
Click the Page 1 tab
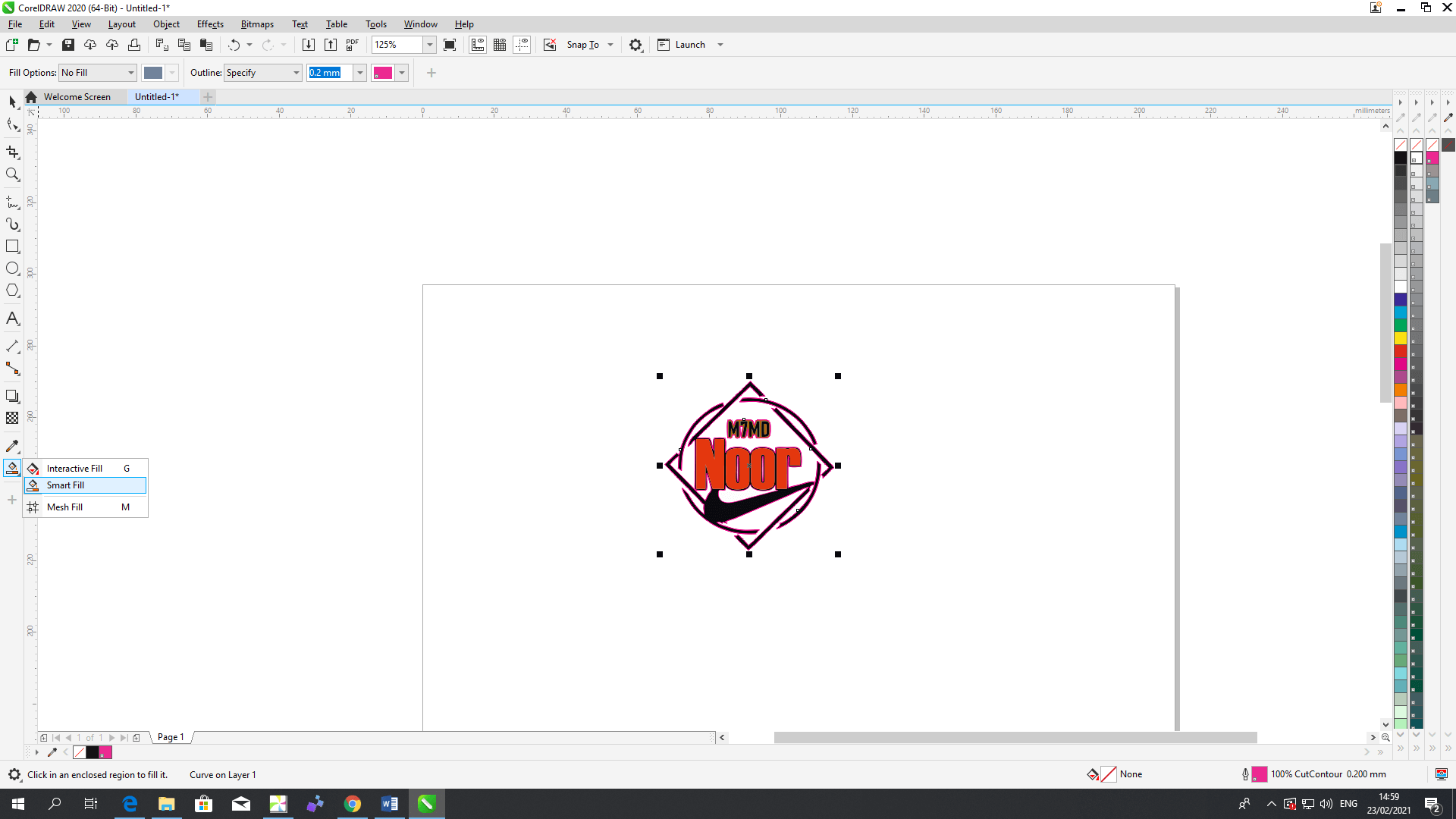171,737
